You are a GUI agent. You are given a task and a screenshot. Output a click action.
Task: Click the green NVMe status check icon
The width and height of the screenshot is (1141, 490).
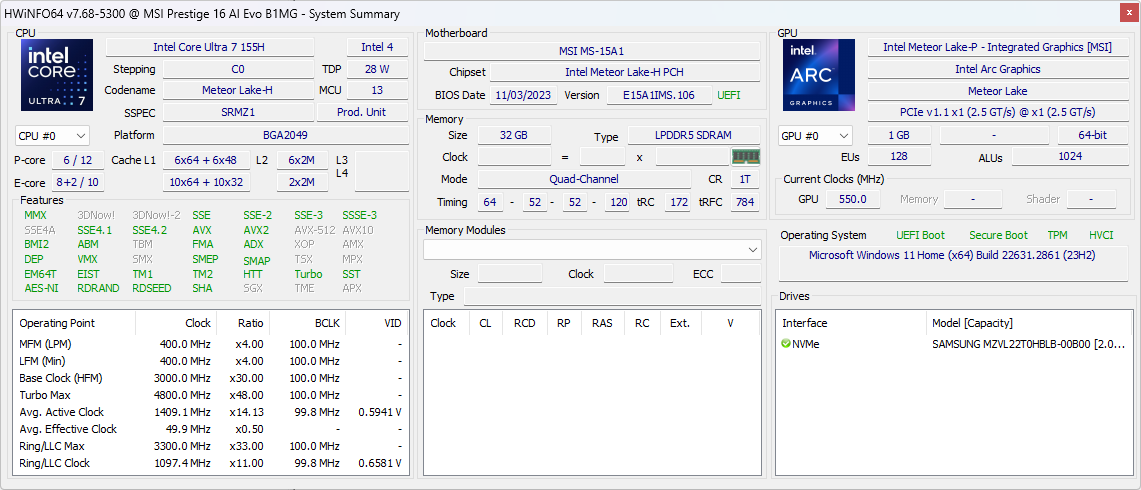point(786,344)
